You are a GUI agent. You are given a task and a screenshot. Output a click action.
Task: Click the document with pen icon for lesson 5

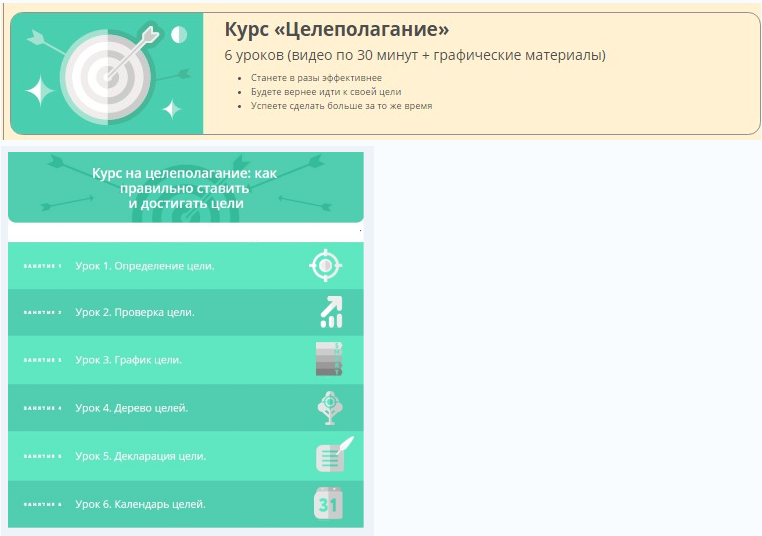(333, 455)
